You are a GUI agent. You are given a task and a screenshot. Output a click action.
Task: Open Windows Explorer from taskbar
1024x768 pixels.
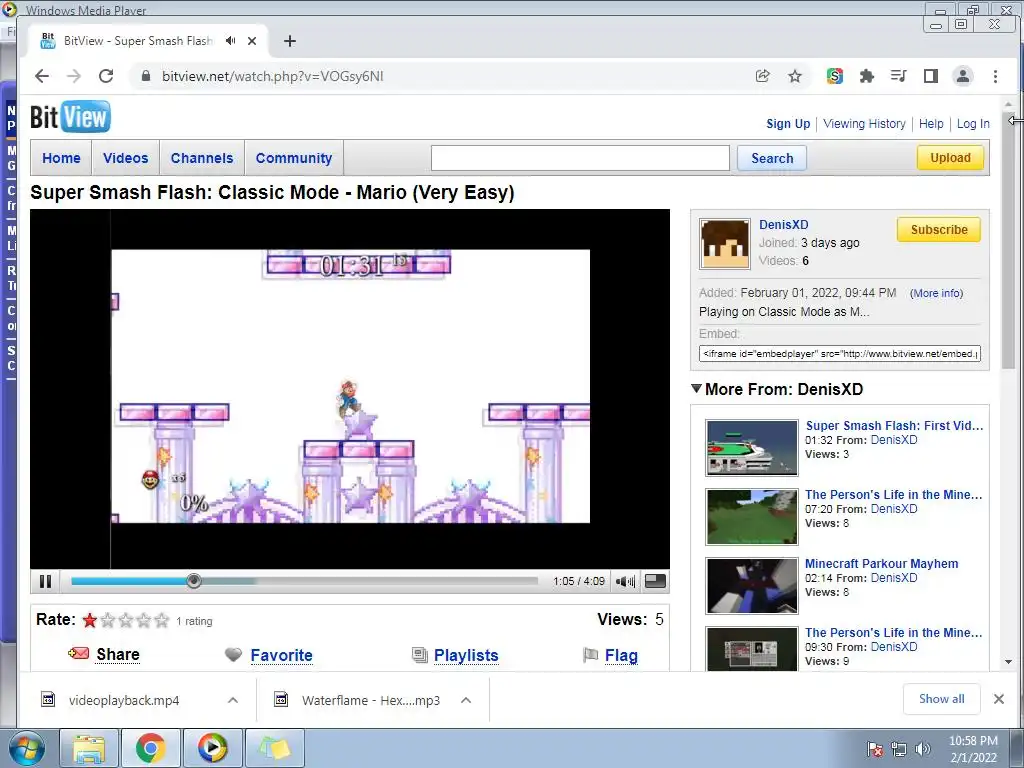point(89,748)
